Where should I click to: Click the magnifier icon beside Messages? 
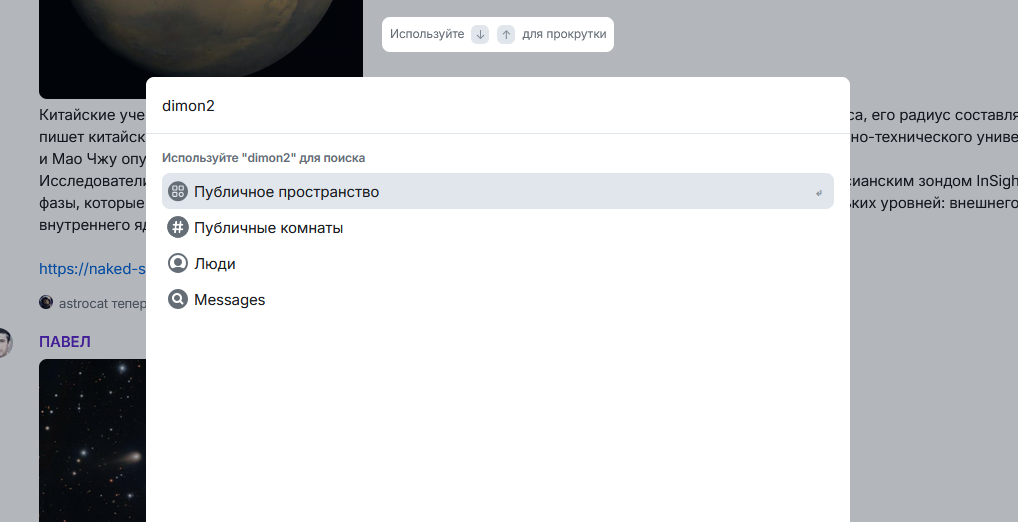tap(178, 299)
